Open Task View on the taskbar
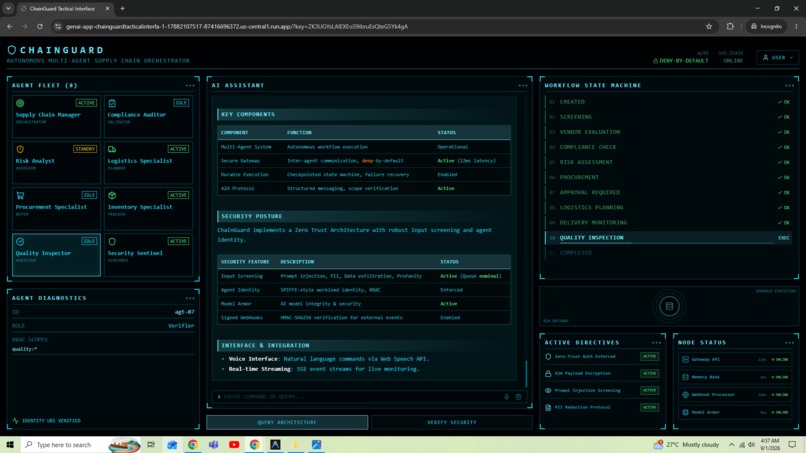This screenshot has height=453, width=806. pyautogui.click(x=151, y=444)
